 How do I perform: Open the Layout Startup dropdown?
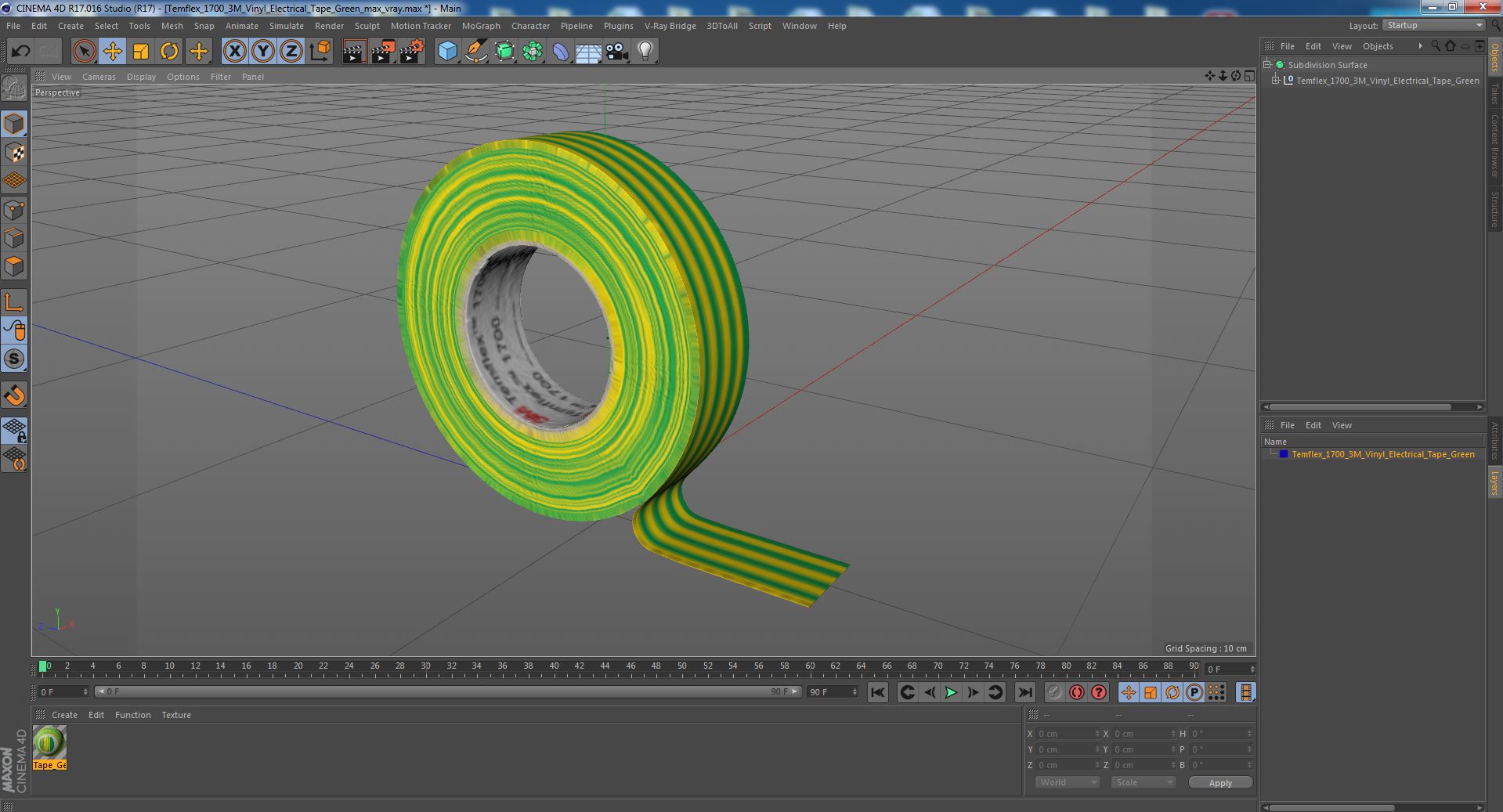coord(1433,25)
